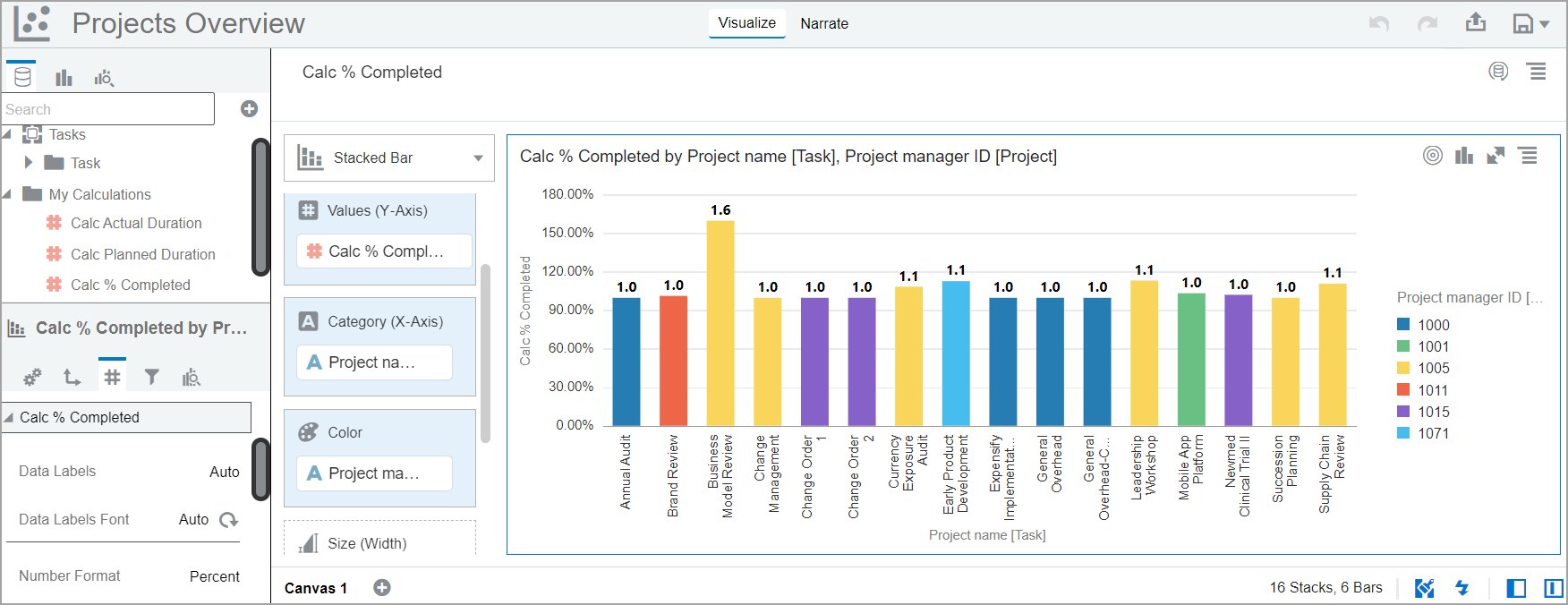Reset the Data Labels Font setting
The width and height of the screenshot is (1568, 605).
pos(229,520)
